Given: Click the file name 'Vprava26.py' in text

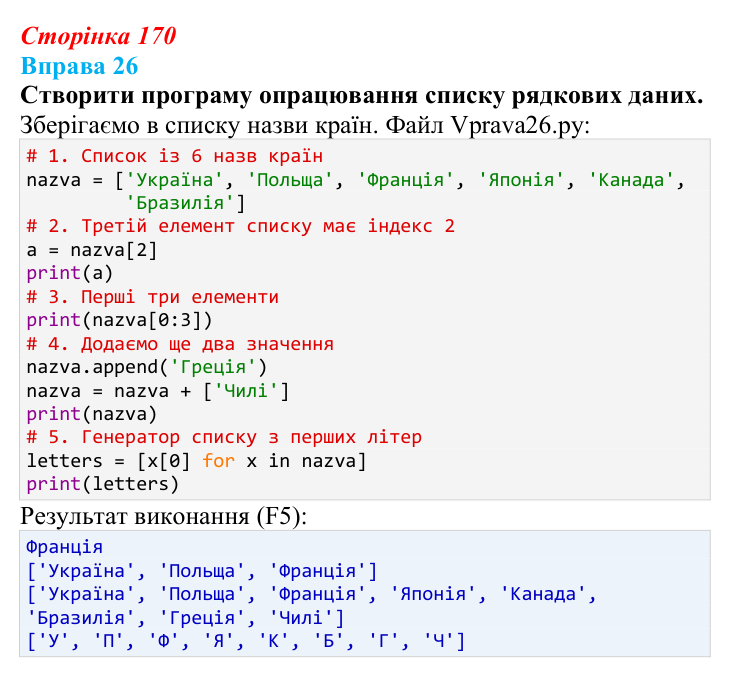Looking at the screenshot, I should [x=516, y=125].
